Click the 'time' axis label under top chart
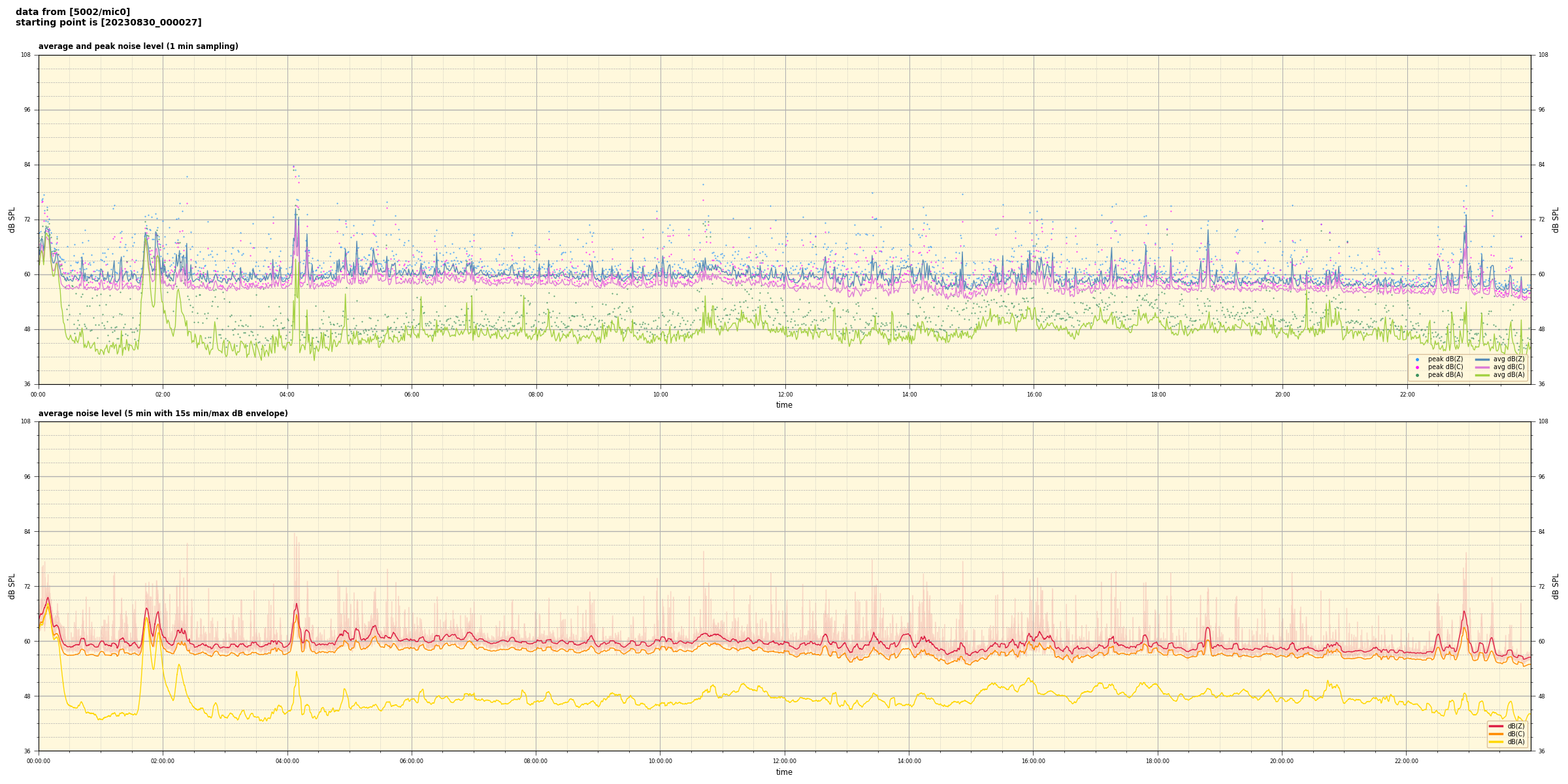Screen dimensions: 1568x784 point(784,405)
